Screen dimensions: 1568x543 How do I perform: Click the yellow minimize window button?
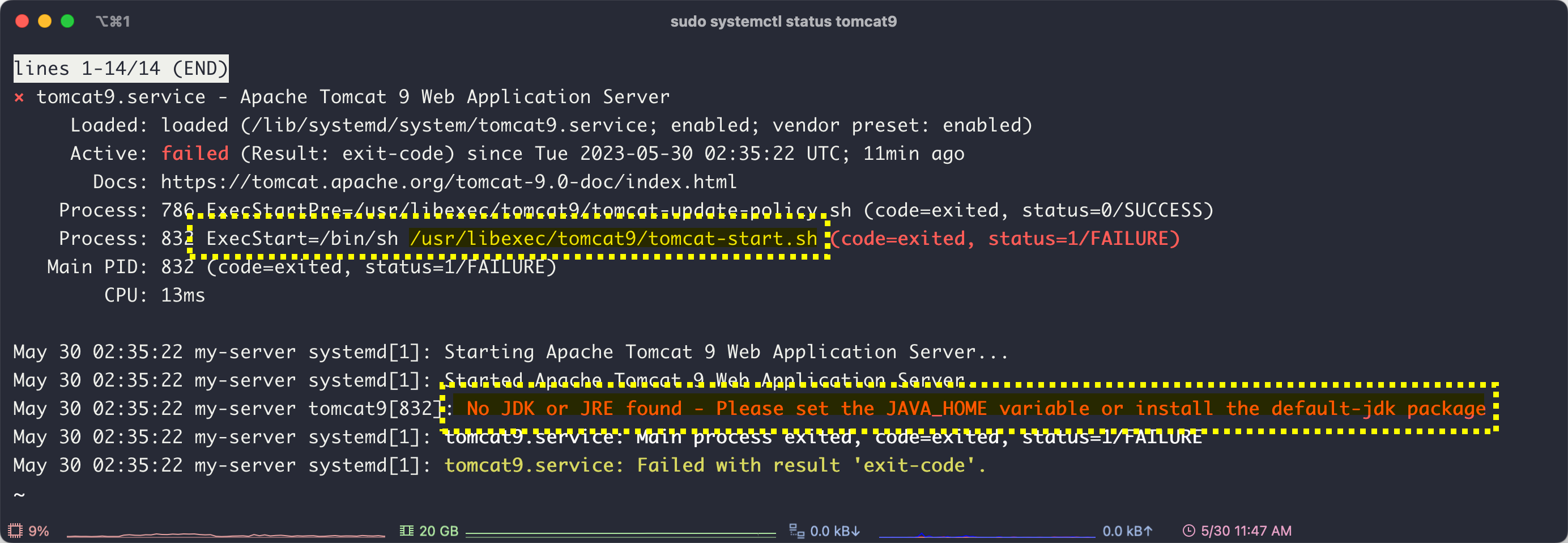(44, 22)
